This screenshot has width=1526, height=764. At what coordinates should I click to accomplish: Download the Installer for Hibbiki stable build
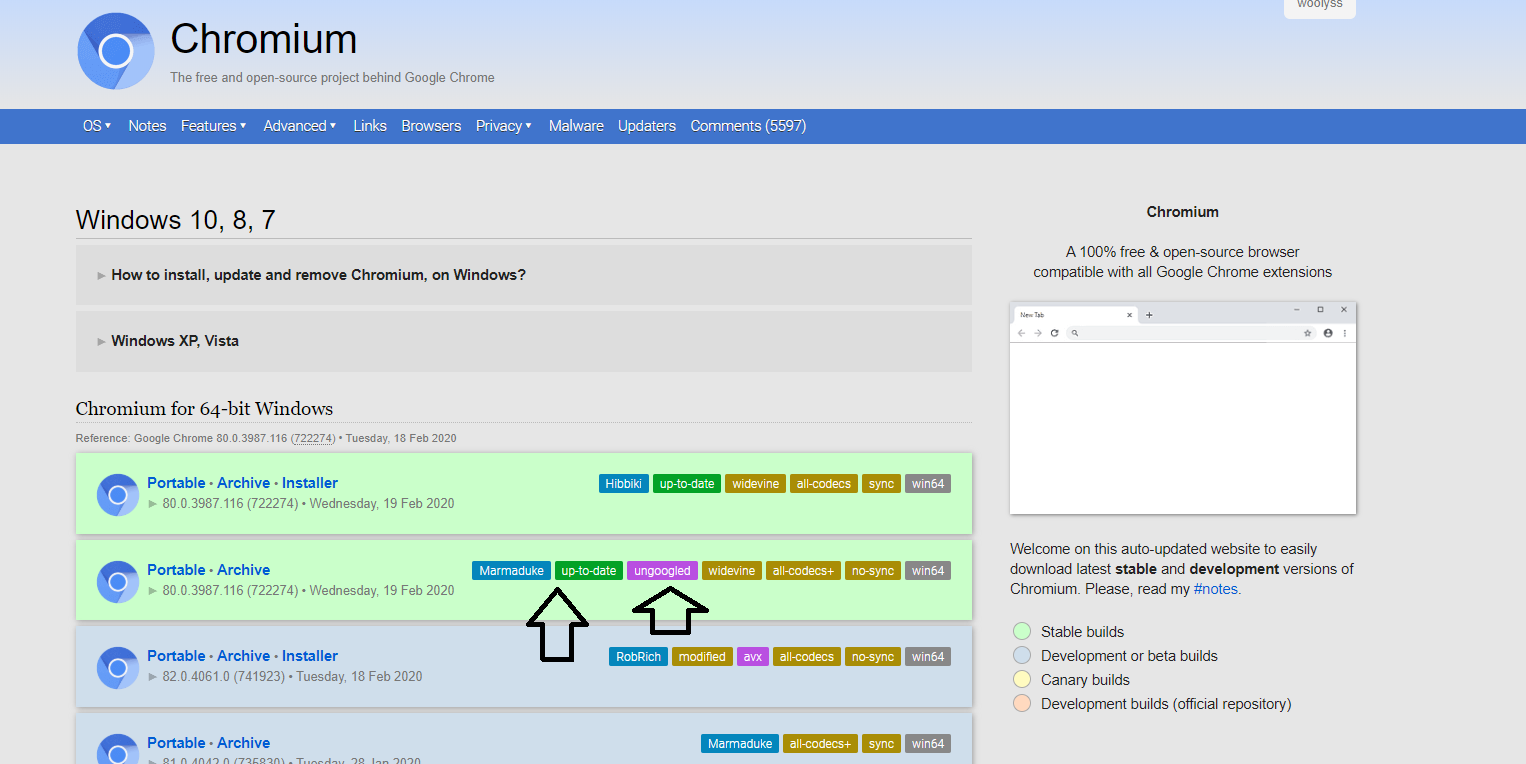pos(310,483)
